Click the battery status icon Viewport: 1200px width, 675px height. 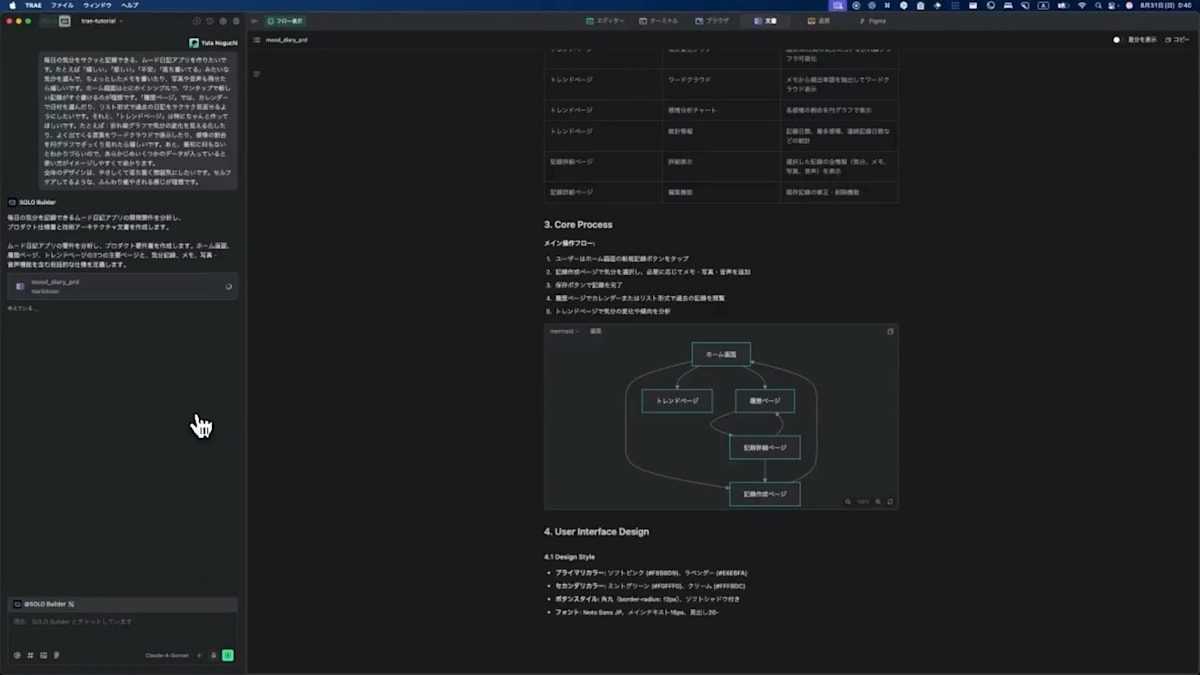coord(1063,5)
